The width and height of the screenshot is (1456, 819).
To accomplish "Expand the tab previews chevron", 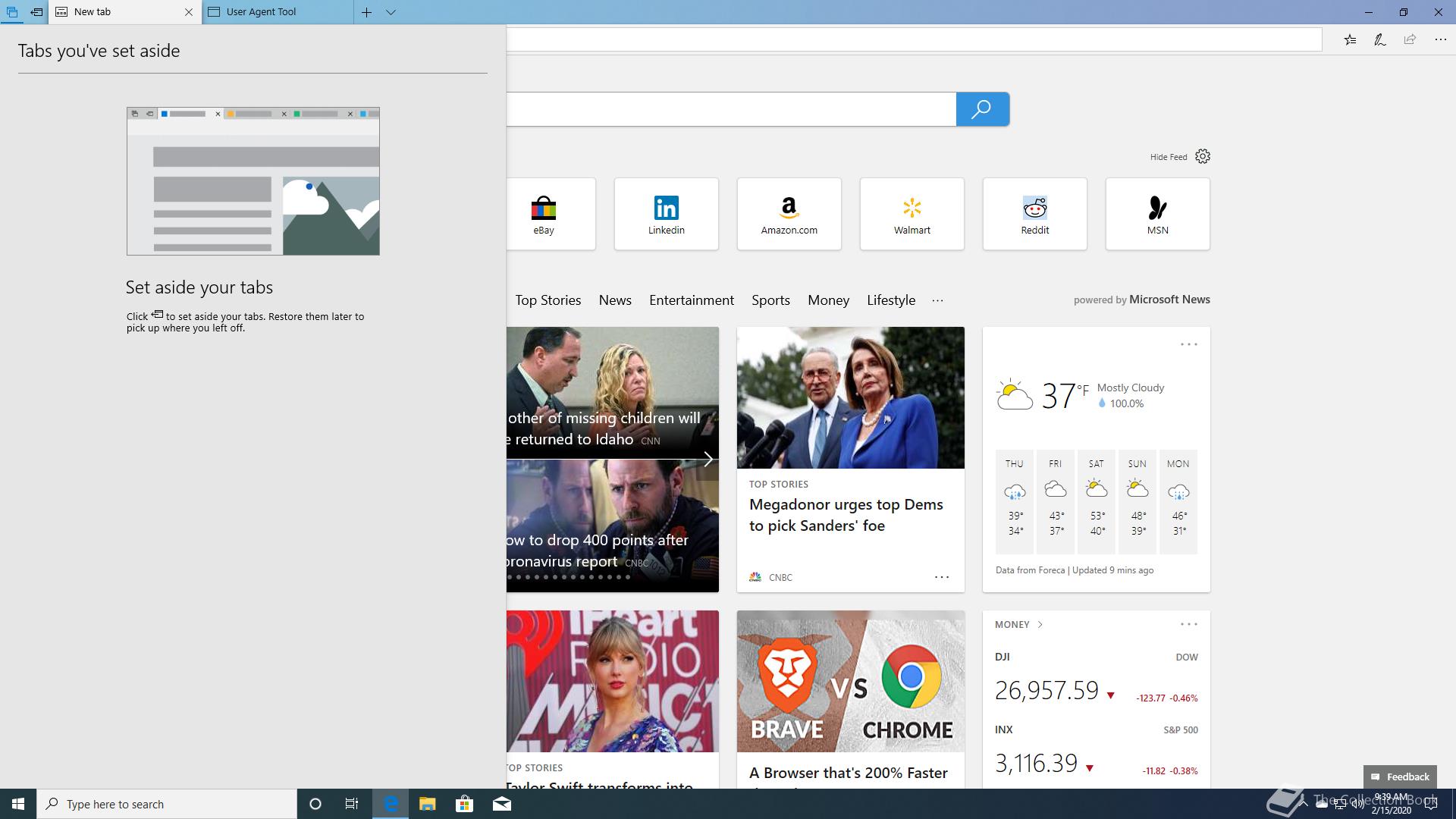I will click(391, 12).
